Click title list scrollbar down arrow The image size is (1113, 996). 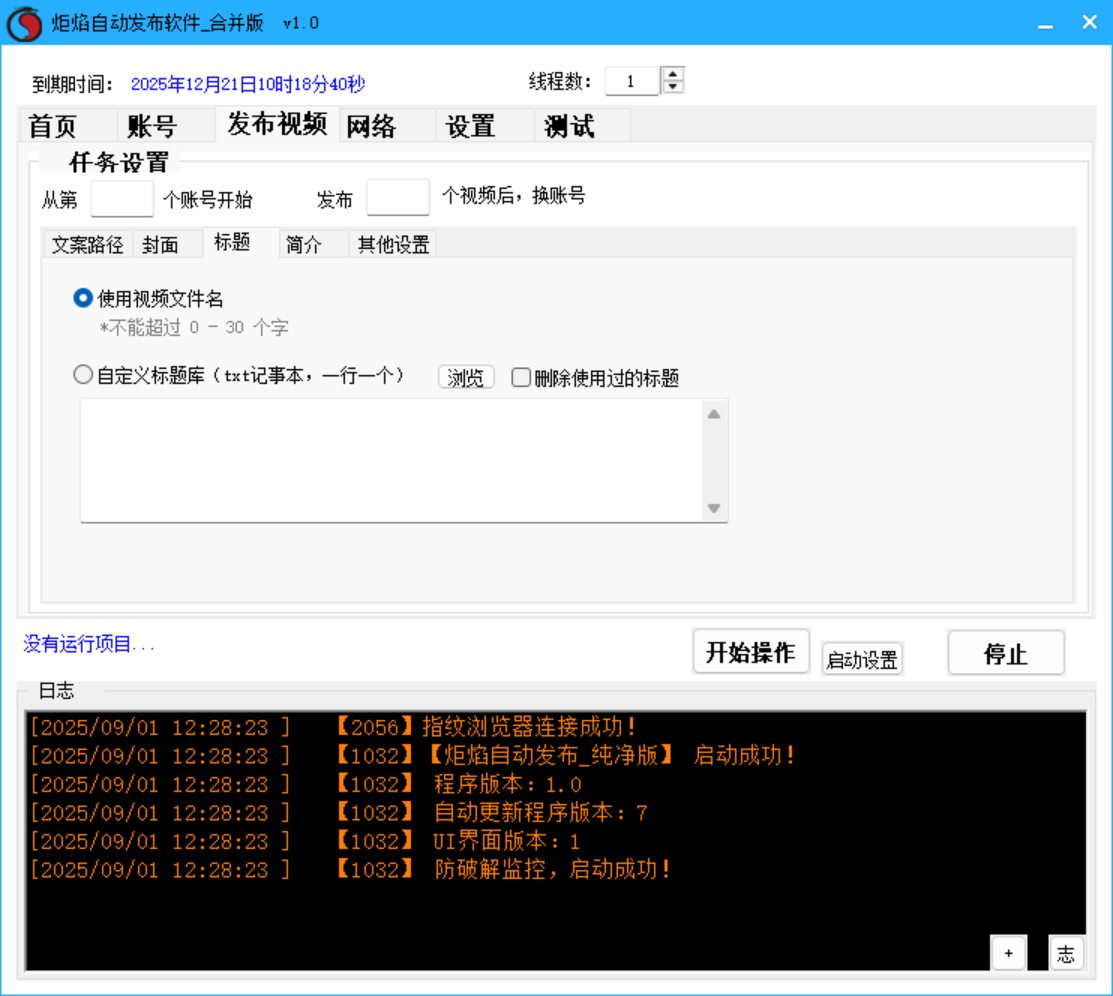[x=714, y=508]
